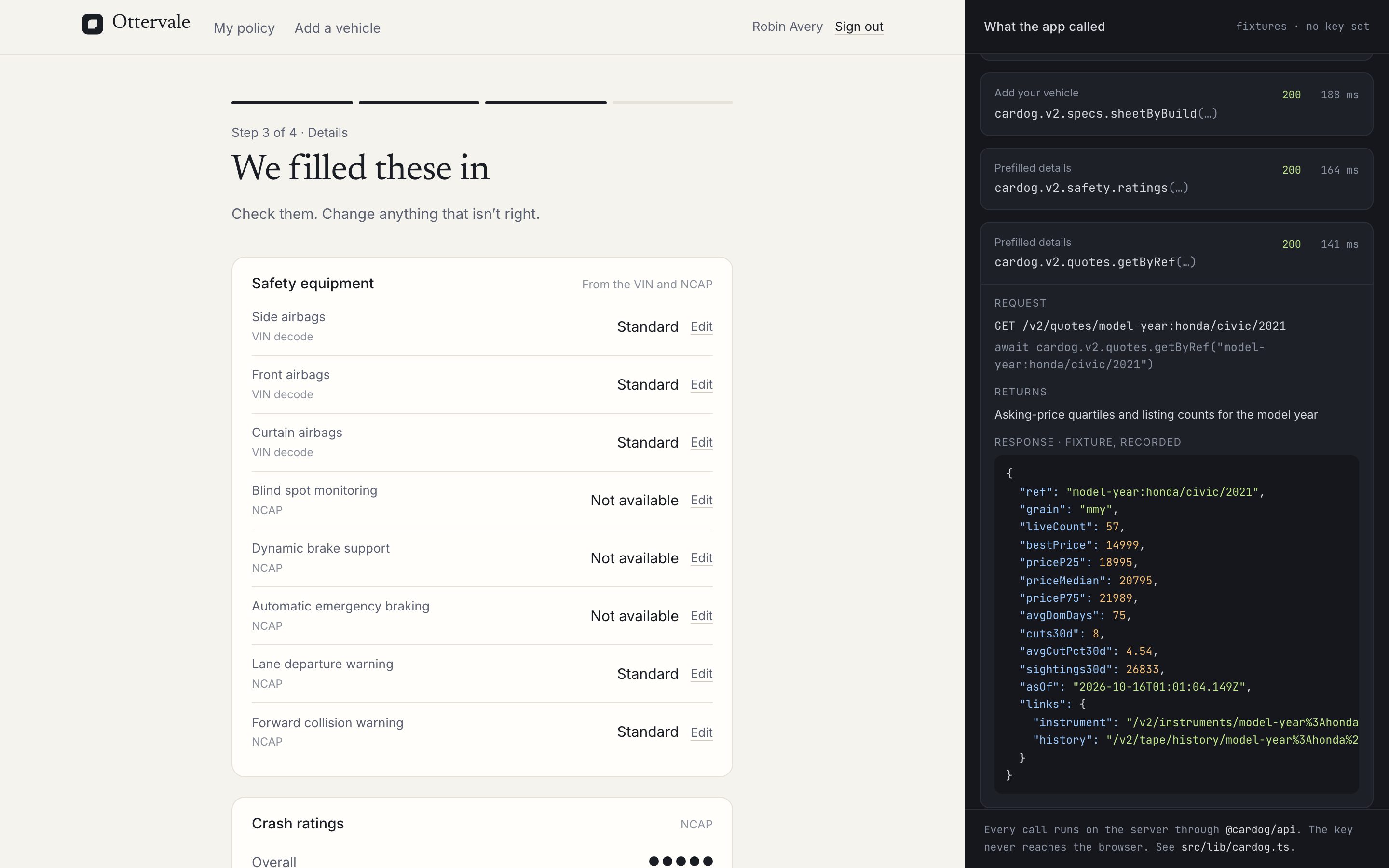The image size is (1389, 868).
Task: Click the "What the app called" panel title
Action: click(1044, 27)
